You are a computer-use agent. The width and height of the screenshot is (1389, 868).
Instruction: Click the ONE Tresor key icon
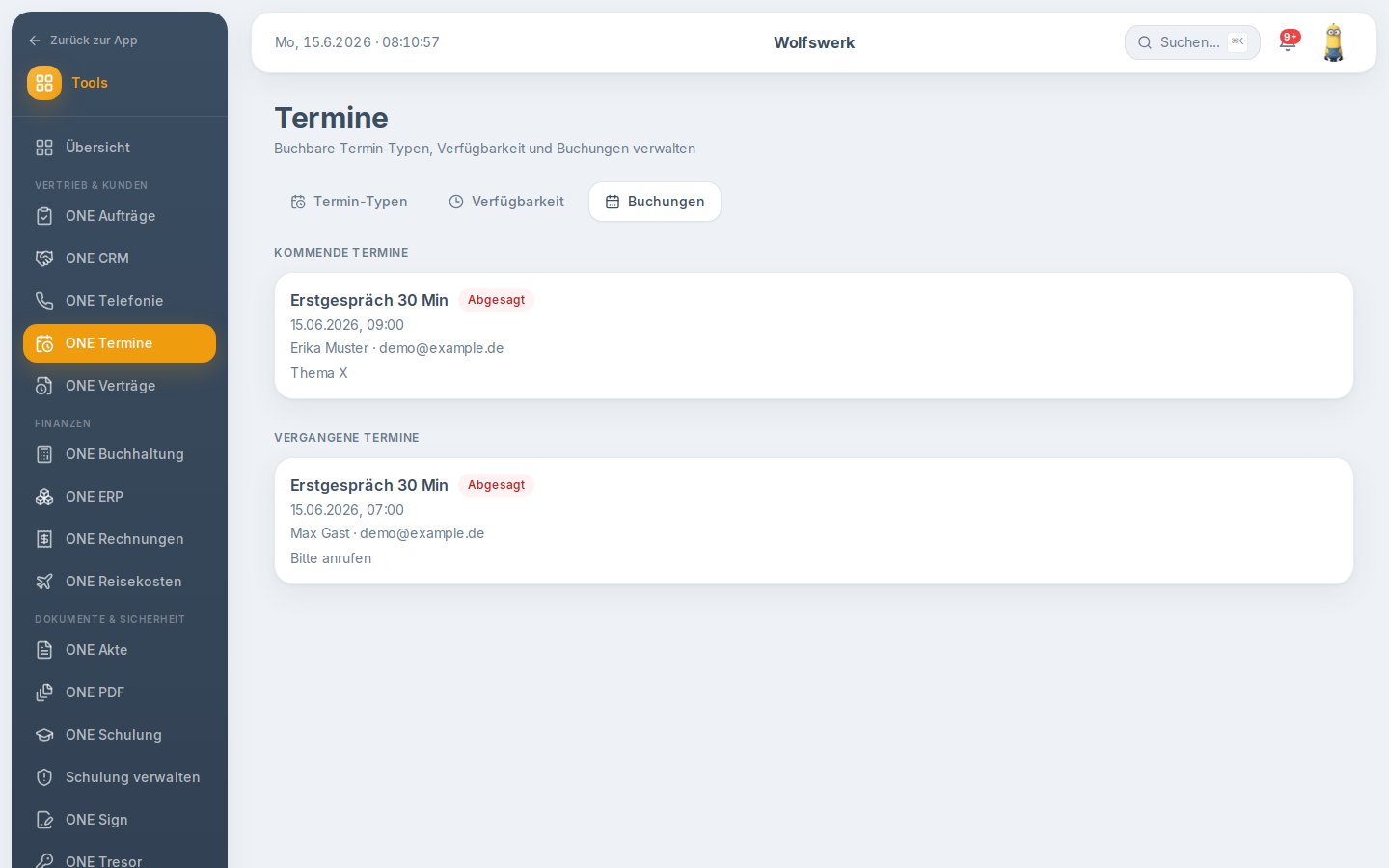pyautogui.click(x=44, y=860)
